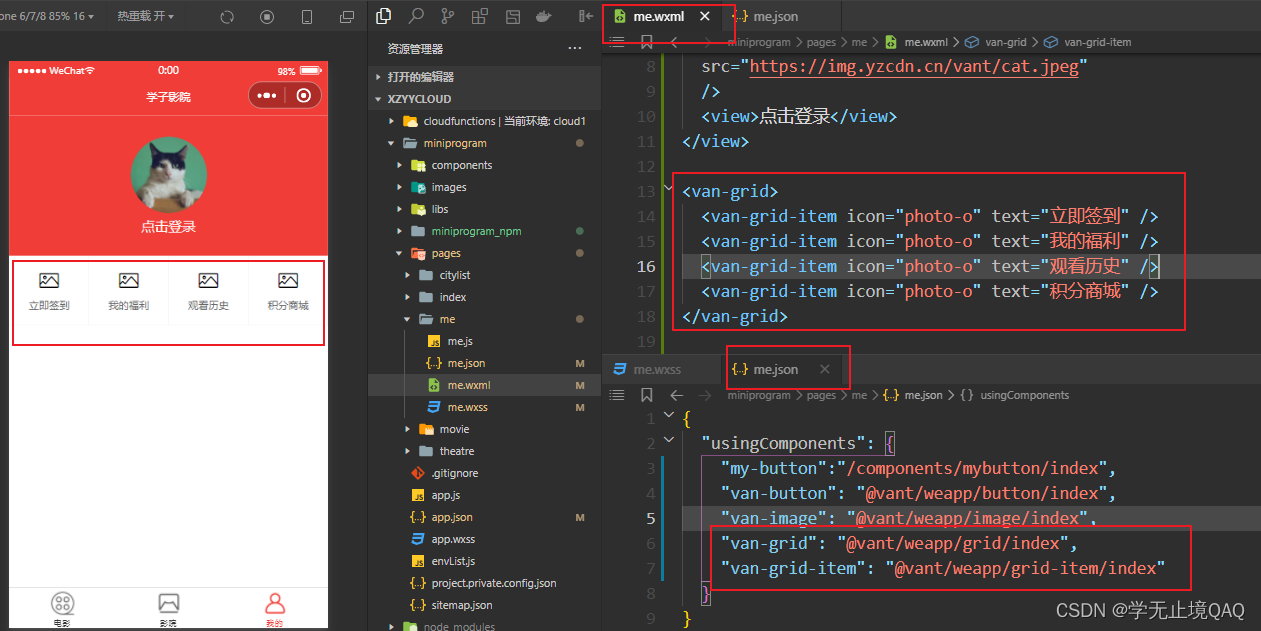This screenshot has width=1261, height=631.
Task: Select the me.json tab in lower editor
Action: 776,369
